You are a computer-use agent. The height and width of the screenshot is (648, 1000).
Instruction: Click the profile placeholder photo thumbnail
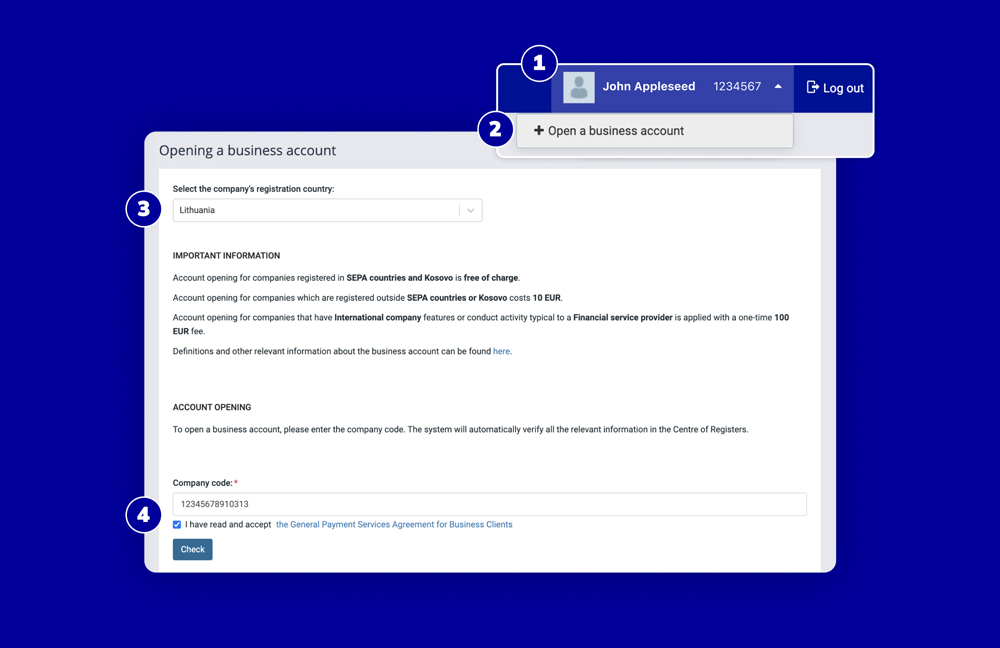tap(578, 88)
